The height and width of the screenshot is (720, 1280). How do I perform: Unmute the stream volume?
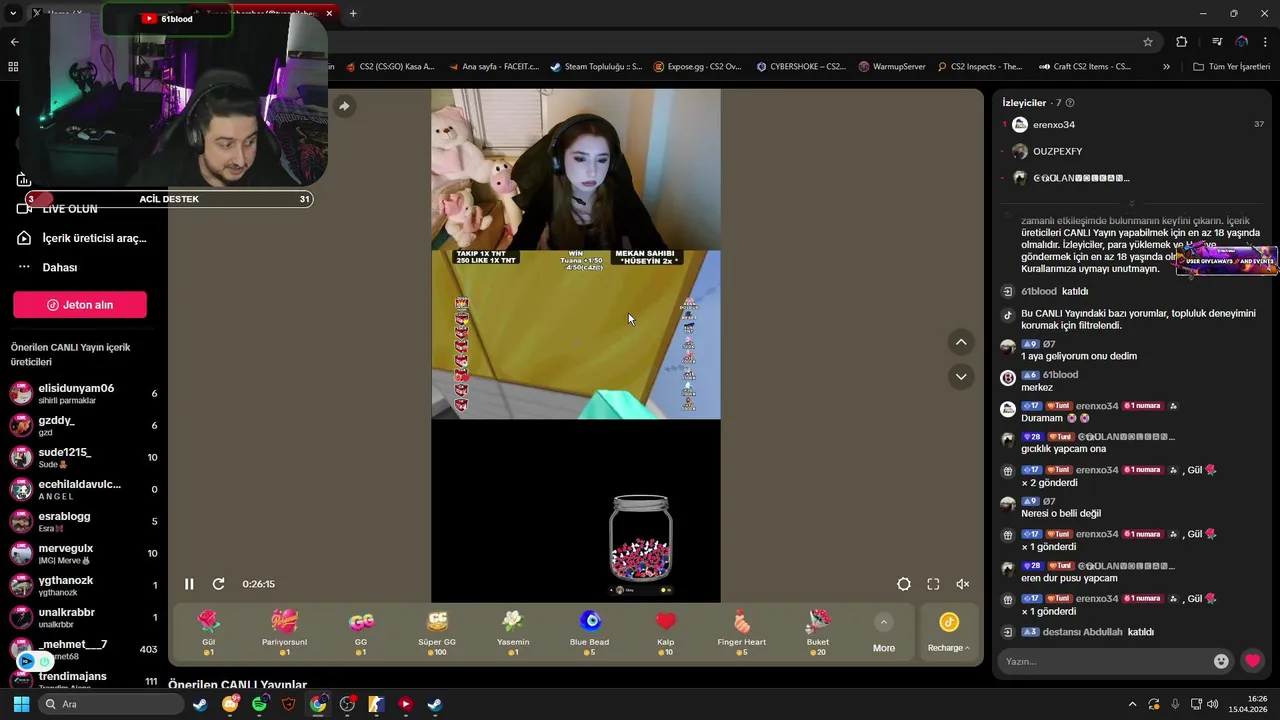pos(963,584)
